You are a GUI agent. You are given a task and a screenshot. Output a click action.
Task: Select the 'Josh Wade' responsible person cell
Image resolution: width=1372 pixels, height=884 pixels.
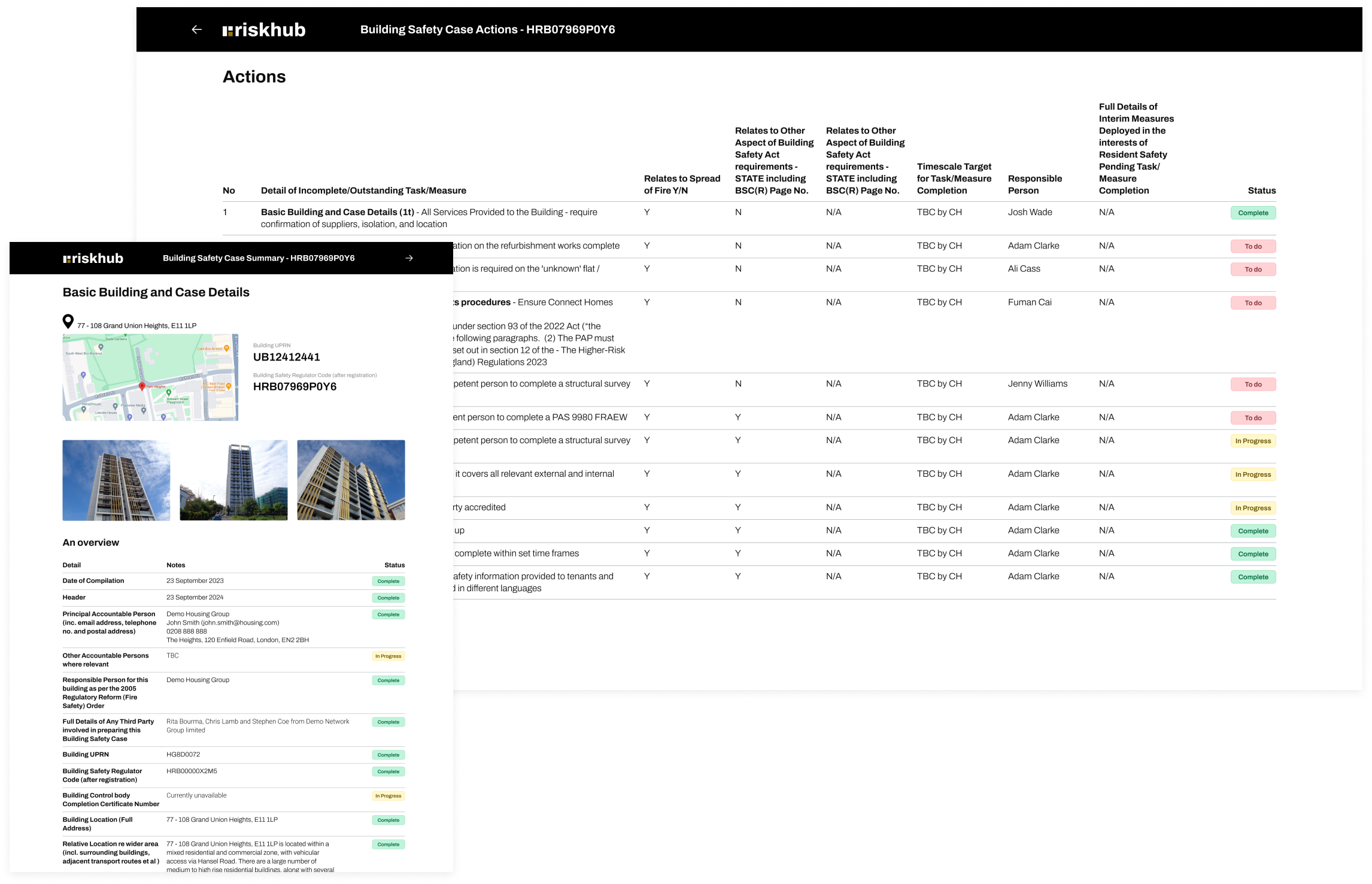(1030, 212)
